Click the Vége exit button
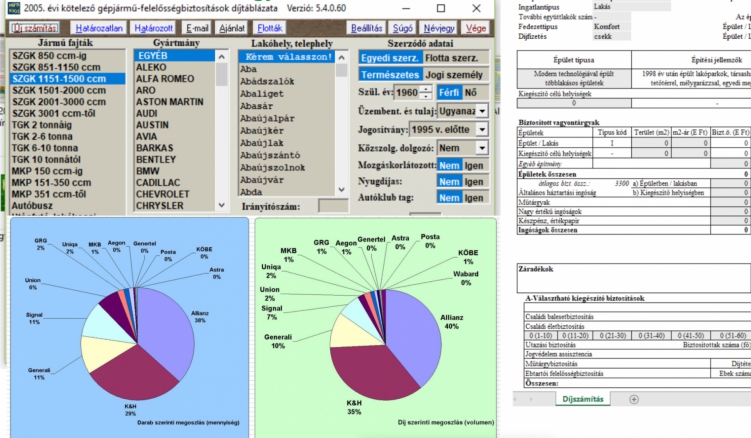This screenshot has width=751, height=438. [475, 28]
